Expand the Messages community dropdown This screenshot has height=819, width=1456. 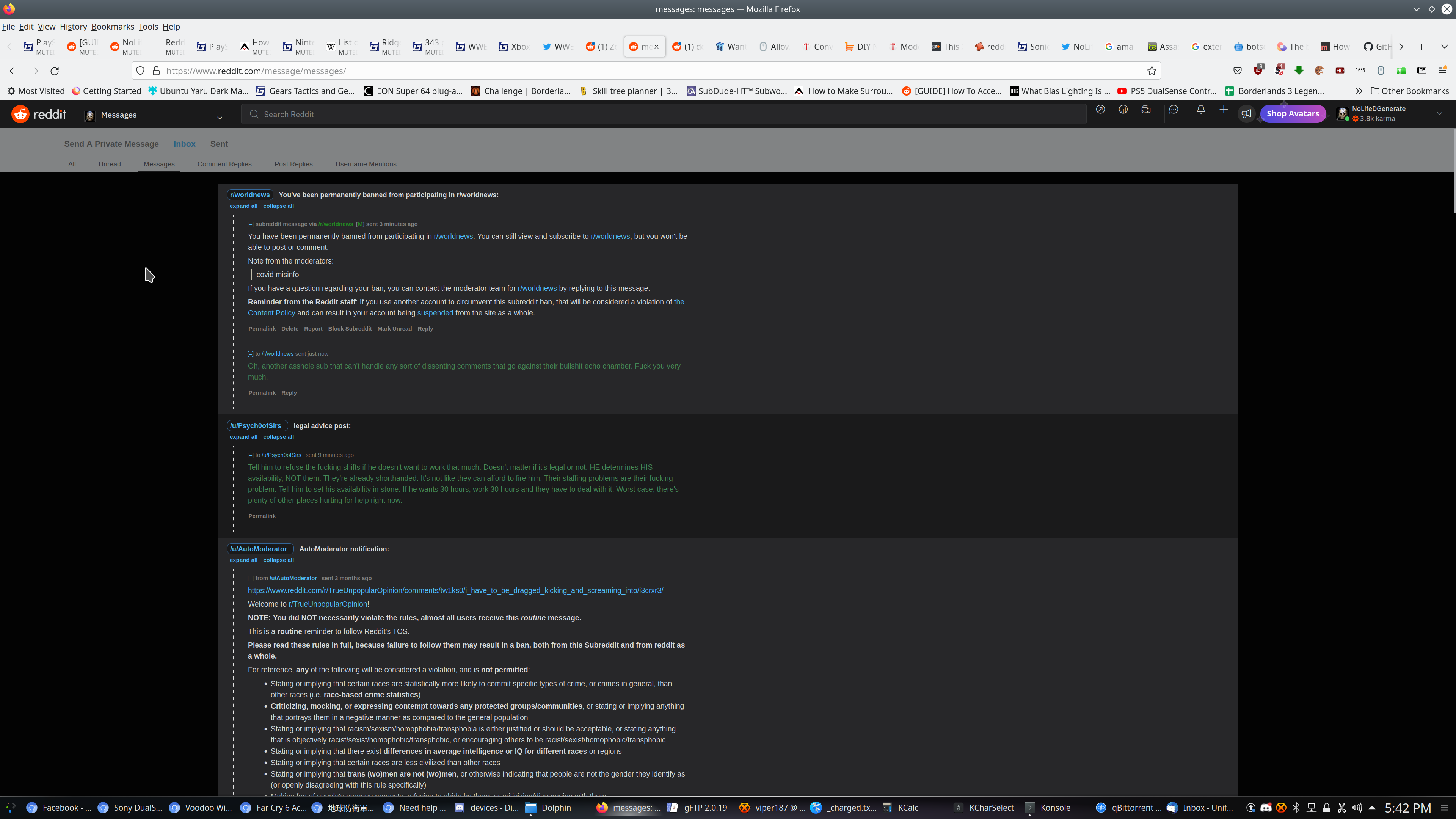tap(219, 118)
